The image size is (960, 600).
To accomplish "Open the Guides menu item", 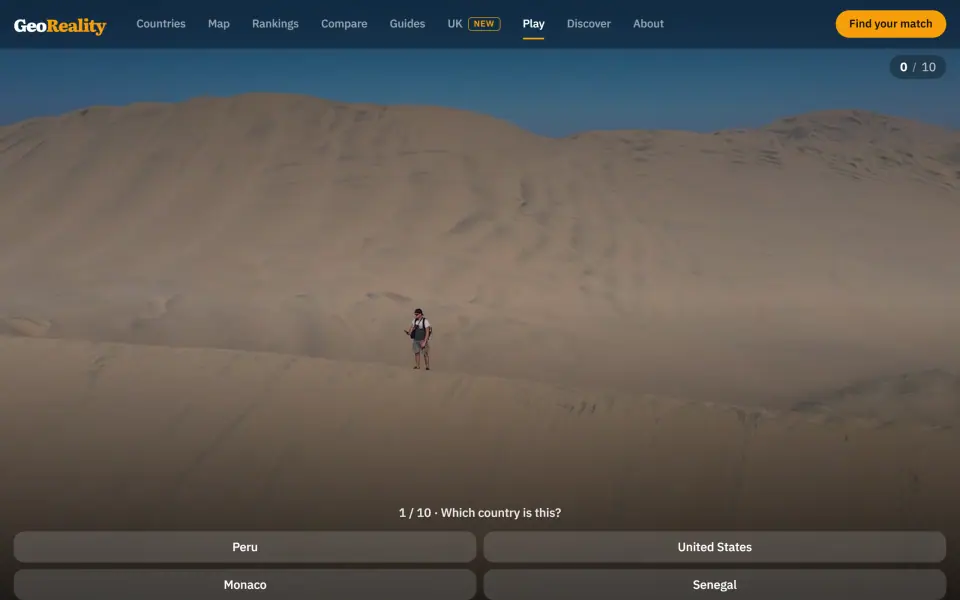I will (x=407, y=24).
